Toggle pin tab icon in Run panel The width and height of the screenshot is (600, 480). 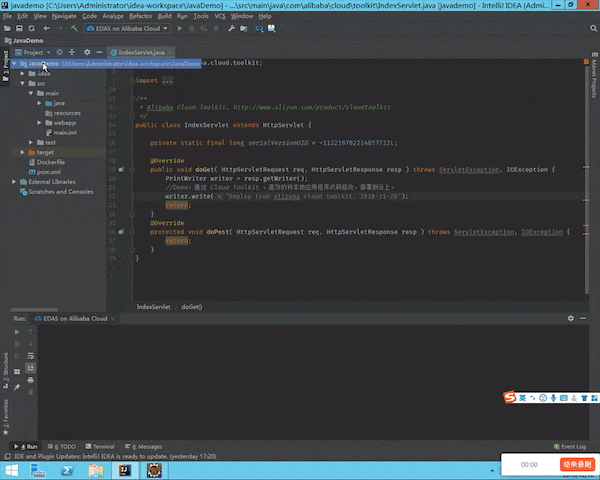(x=17, y=387)
